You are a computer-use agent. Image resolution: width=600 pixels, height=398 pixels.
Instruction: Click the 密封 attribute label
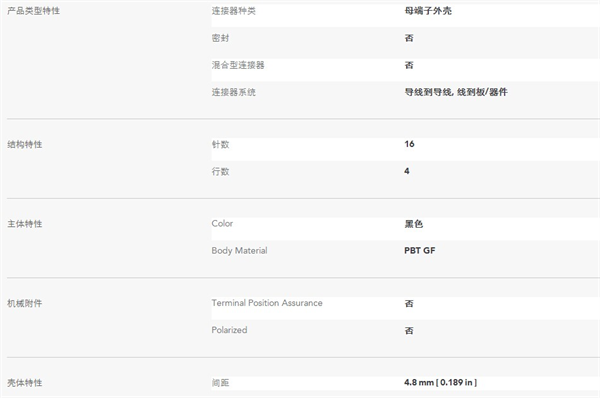(x=220, y=38)
